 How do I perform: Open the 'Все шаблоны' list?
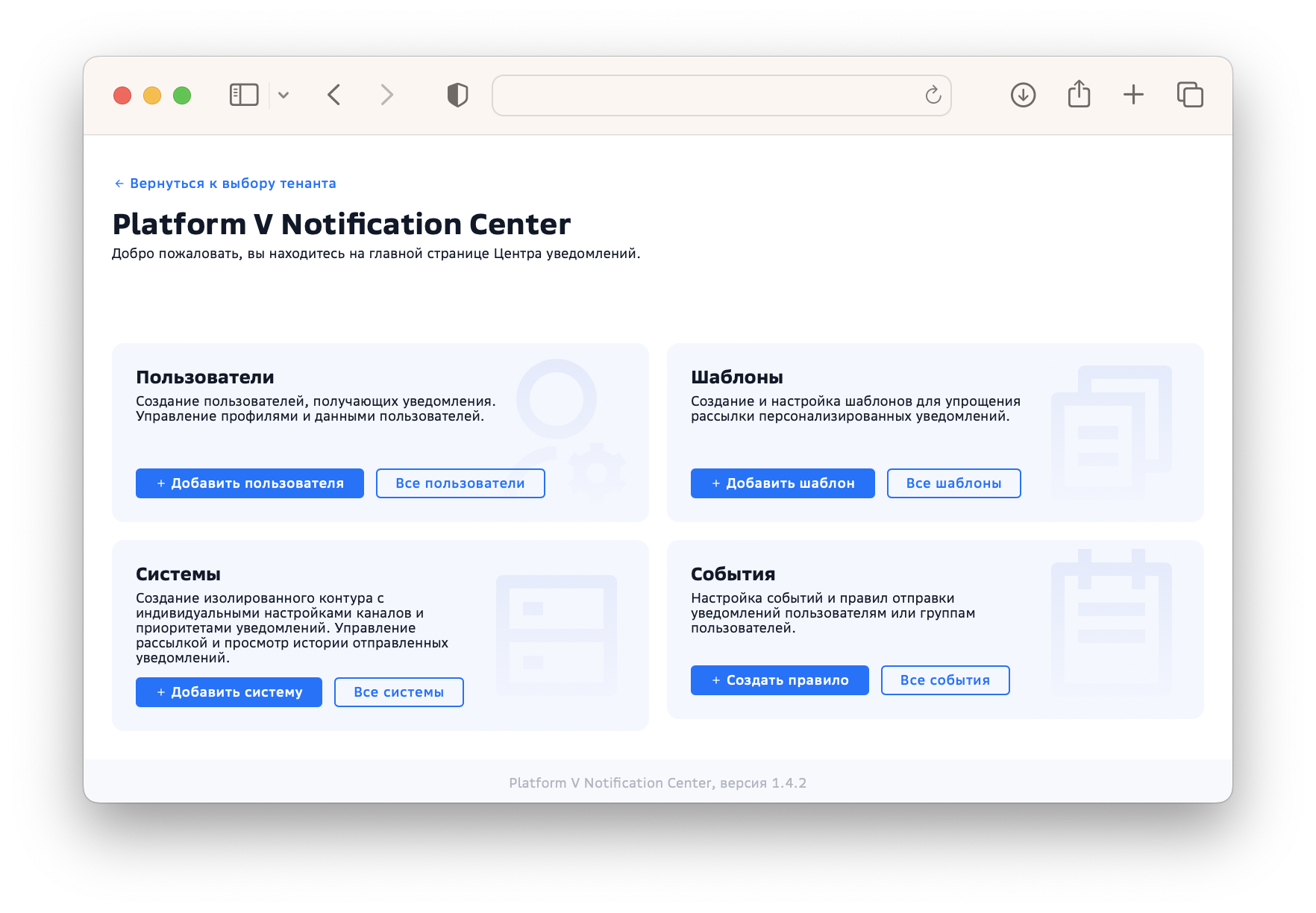(x=953, y=483)
